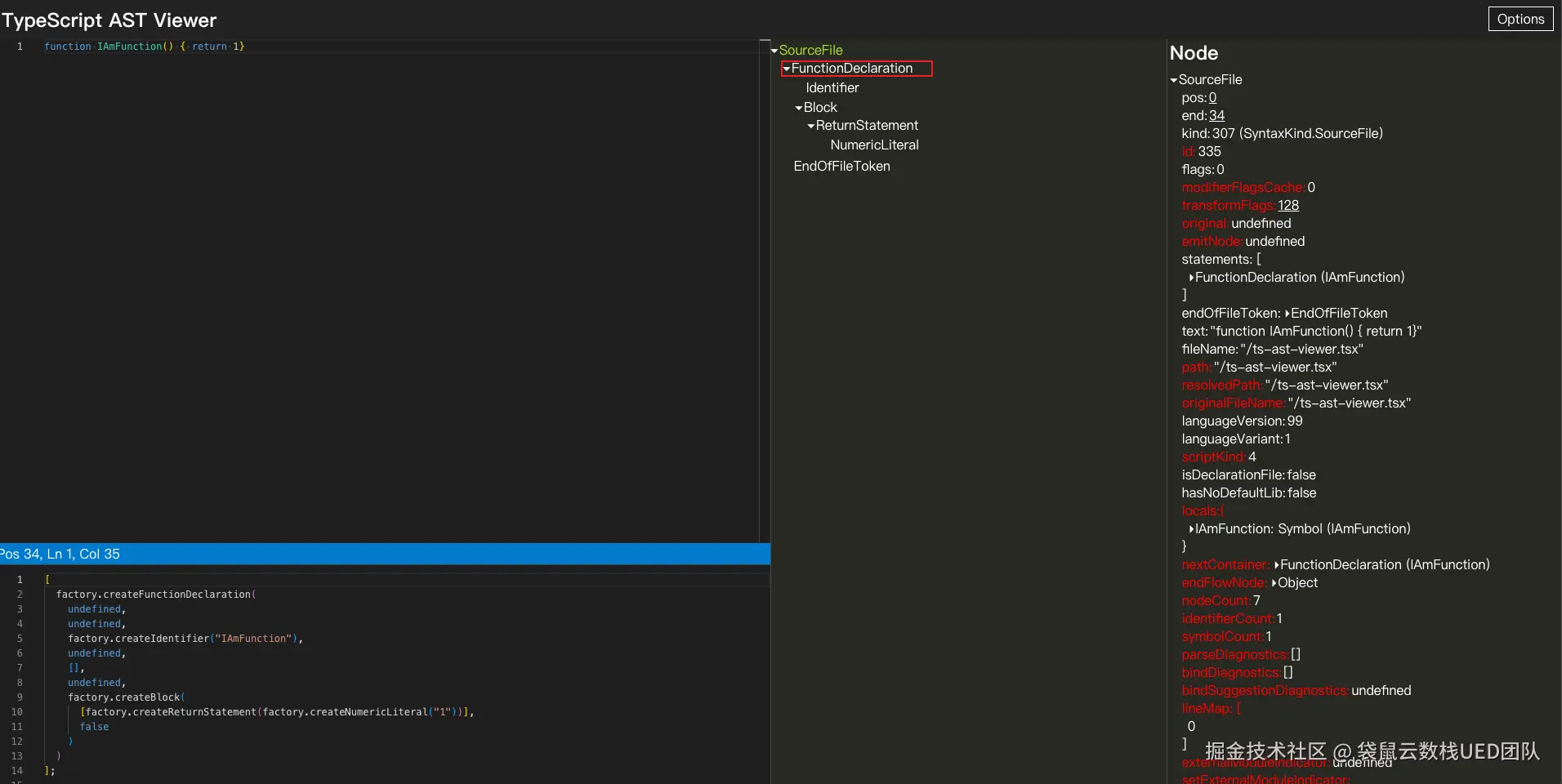Expand FunctionDeclaration (IAmFunction) under statements
Viewport: 1562px width, 784px height.
(1192, 278)
